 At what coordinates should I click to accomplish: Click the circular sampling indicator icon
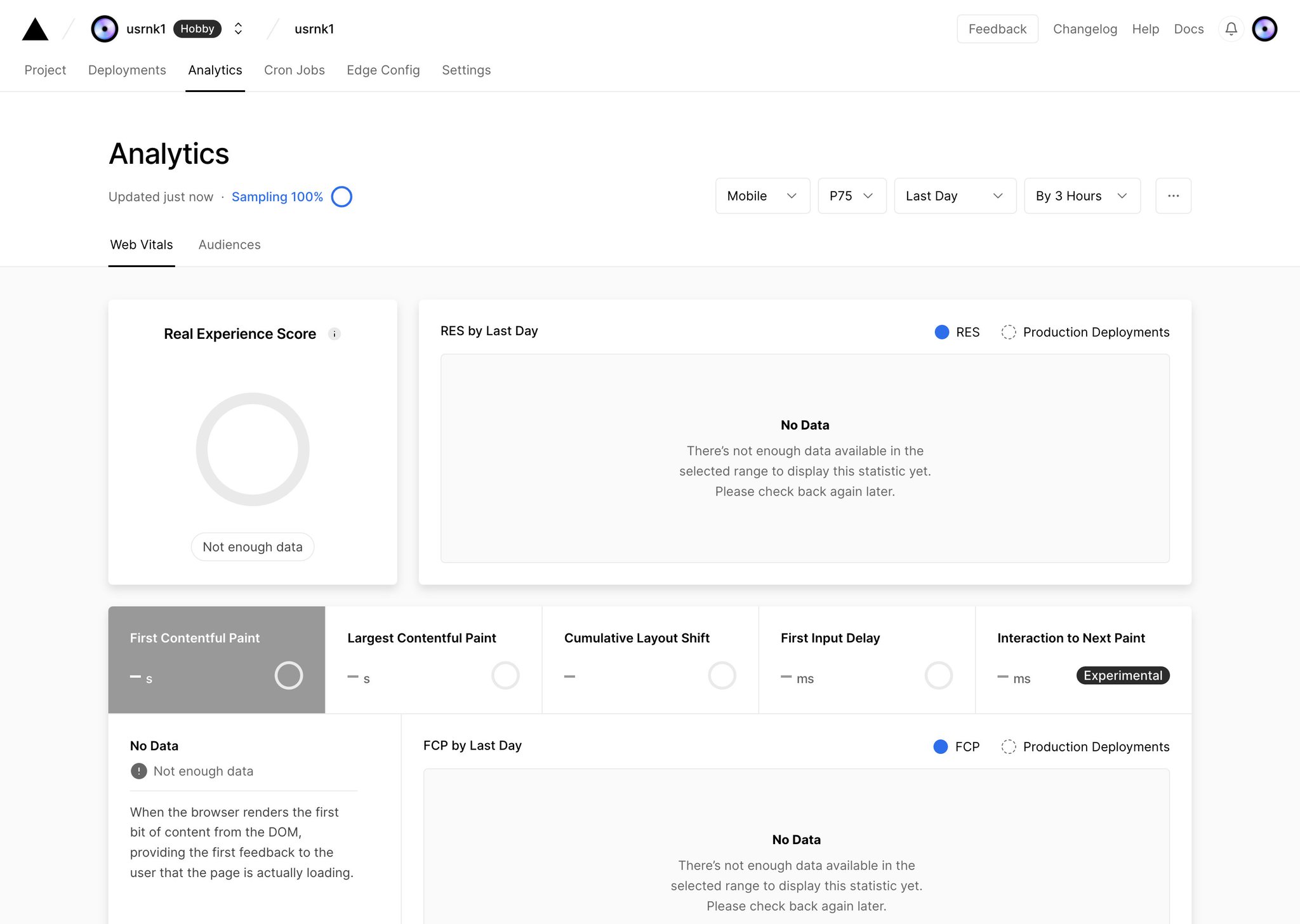(x=342, y=197)
